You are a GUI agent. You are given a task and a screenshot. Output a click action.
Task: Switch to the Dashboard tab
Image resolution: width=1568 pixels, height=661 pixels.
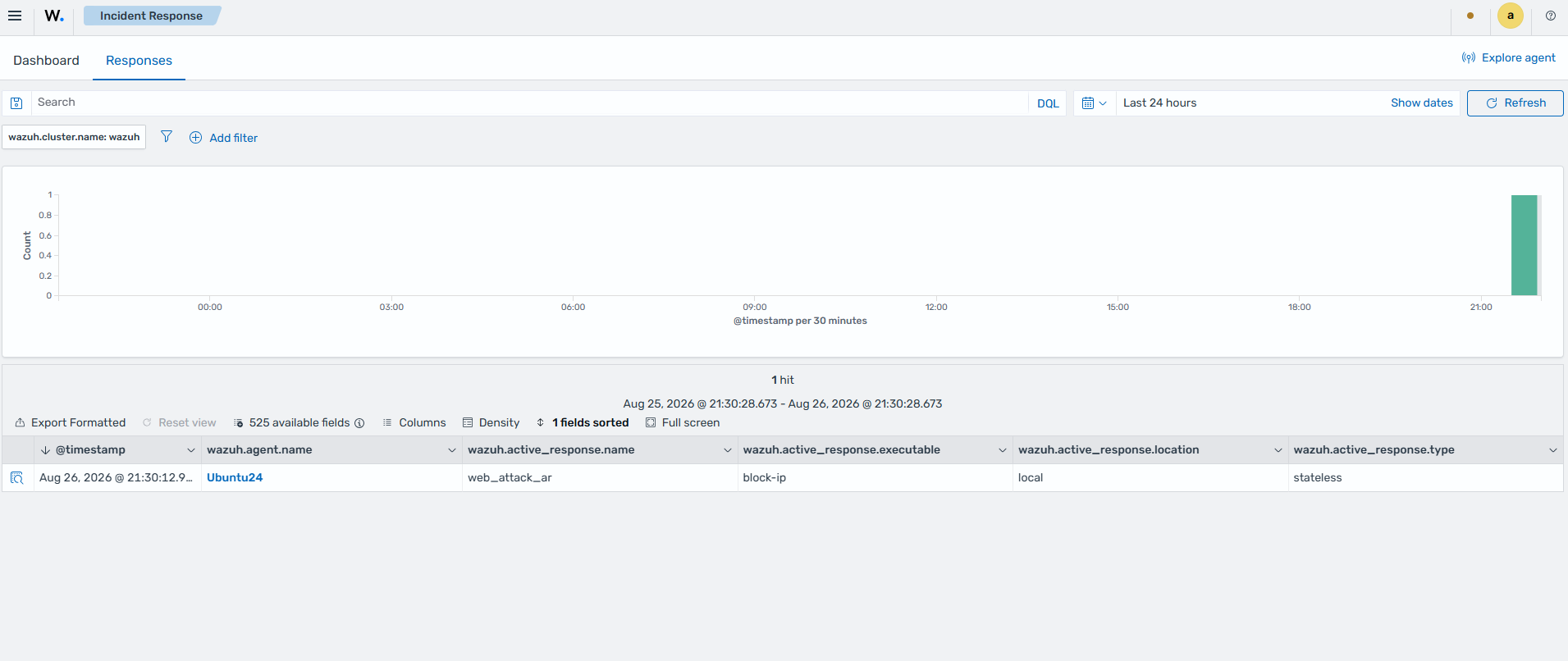(46, 61)
